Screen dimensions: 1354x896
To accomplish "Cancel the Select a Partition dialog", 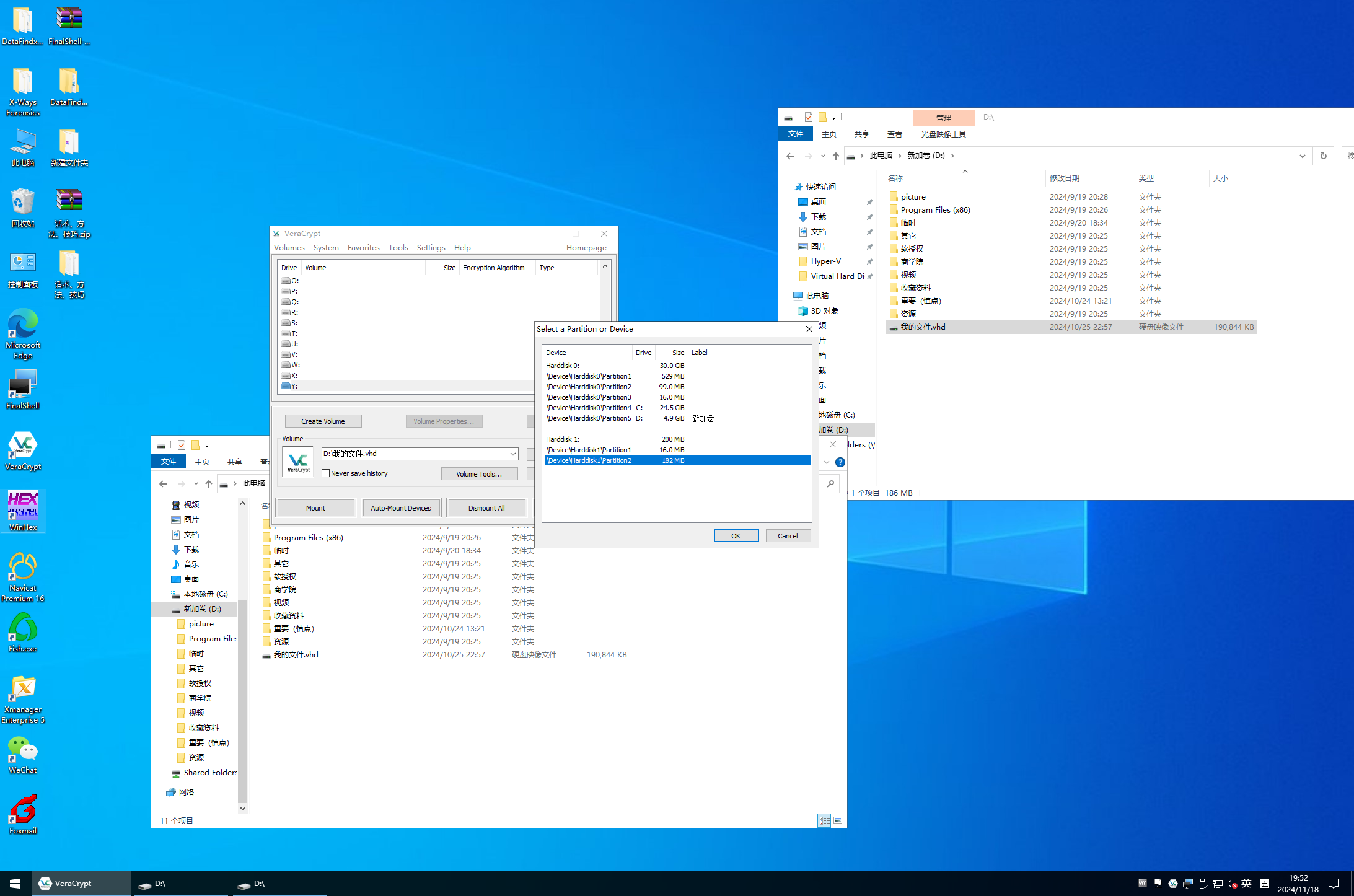I will [788, 536].
